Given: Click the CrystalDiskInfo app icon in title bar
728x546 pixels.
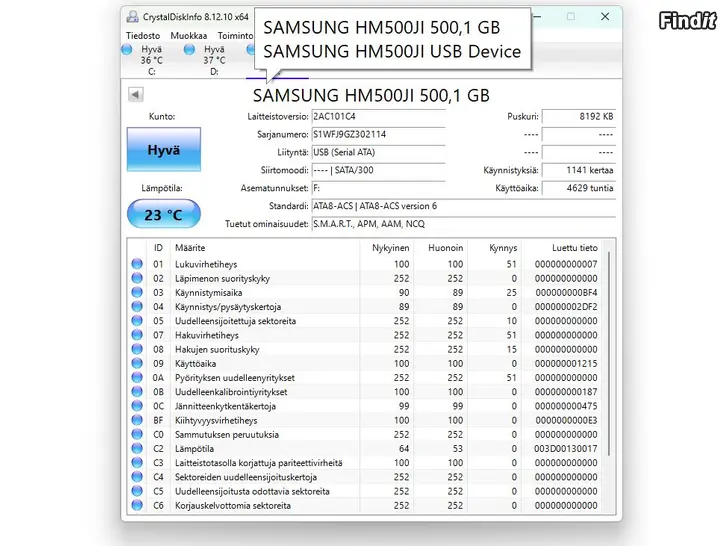Looking at the screenshot, I should click(x=132, y=17).
